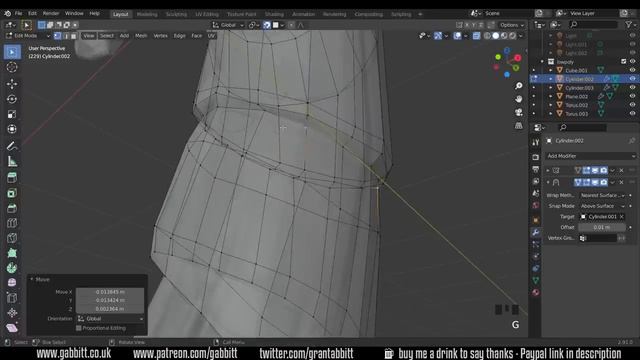
Task: Open the Window menu
Action: tap(74, 13)
